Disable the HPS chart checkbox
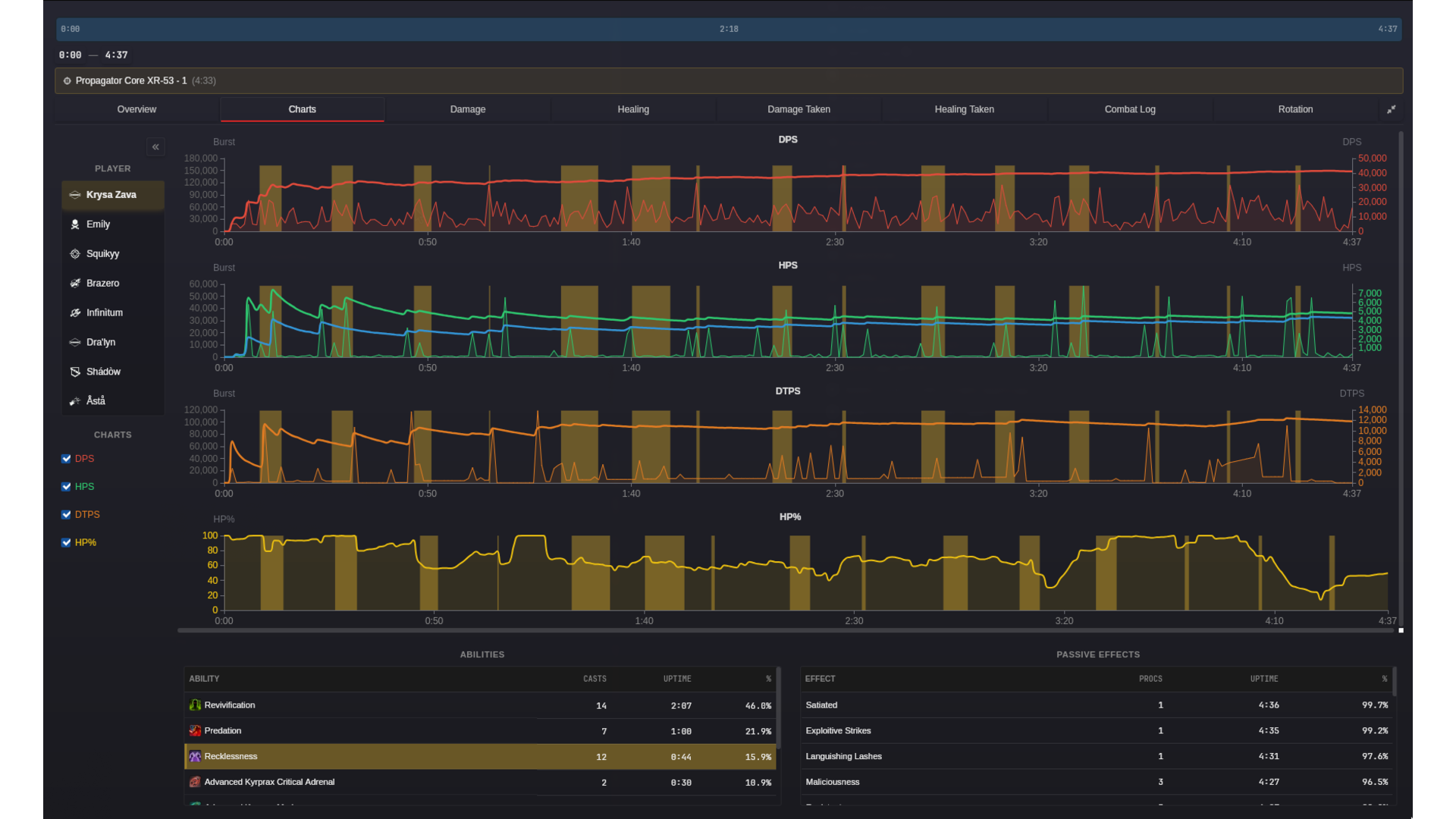Viewport: 1456px width, 819px height. coord(66,486)
